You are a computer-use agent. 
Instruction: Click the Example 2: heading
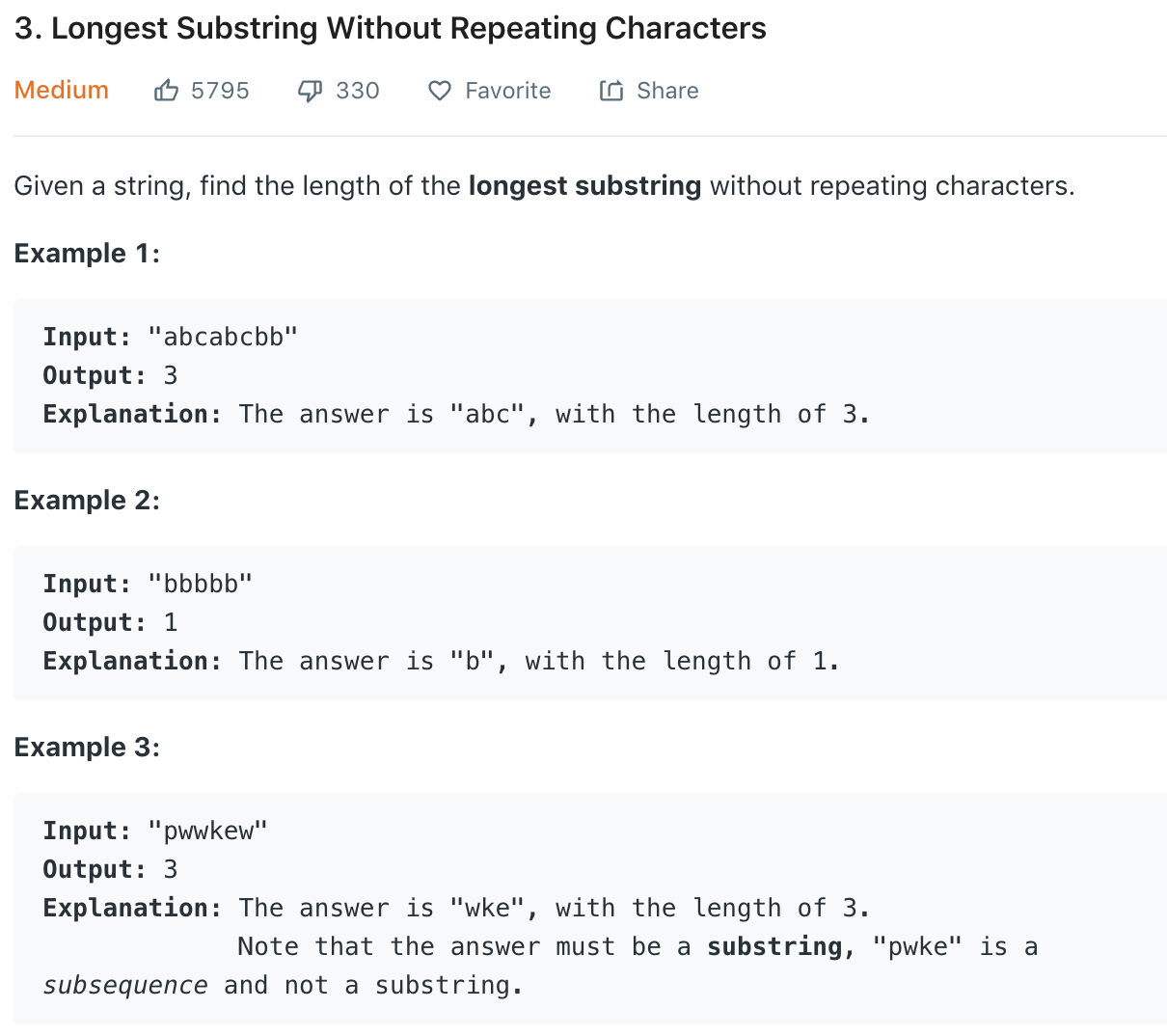click(87, 500)
